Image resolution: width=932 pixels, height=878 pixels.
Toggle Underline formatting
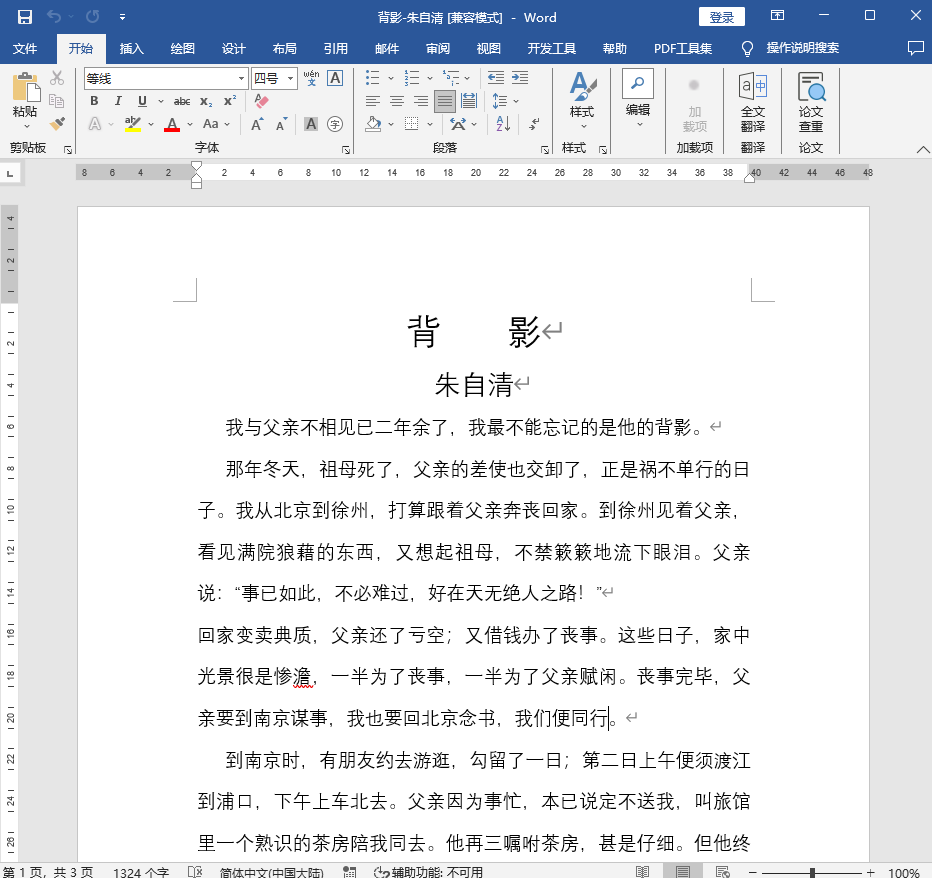click(x=142, y=101)
